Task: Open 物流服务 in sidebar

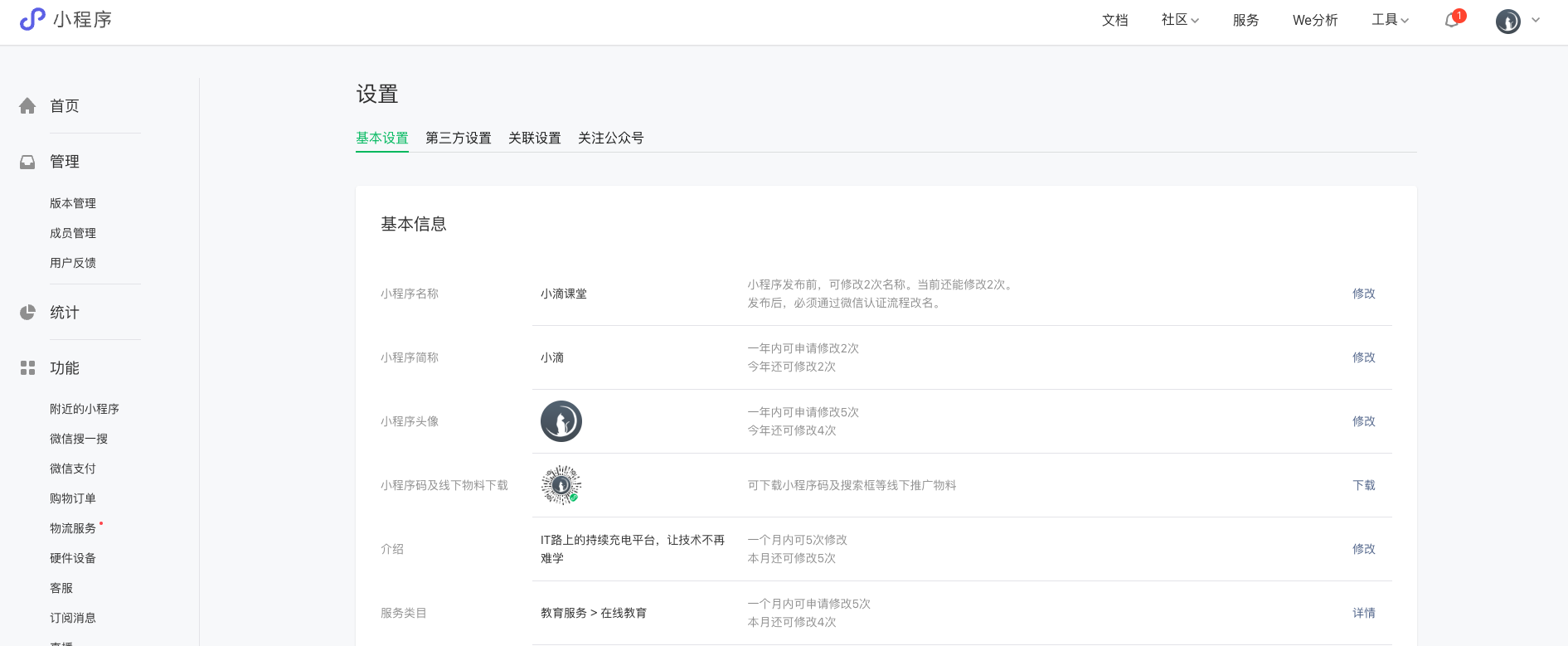Action: [73, 528]
